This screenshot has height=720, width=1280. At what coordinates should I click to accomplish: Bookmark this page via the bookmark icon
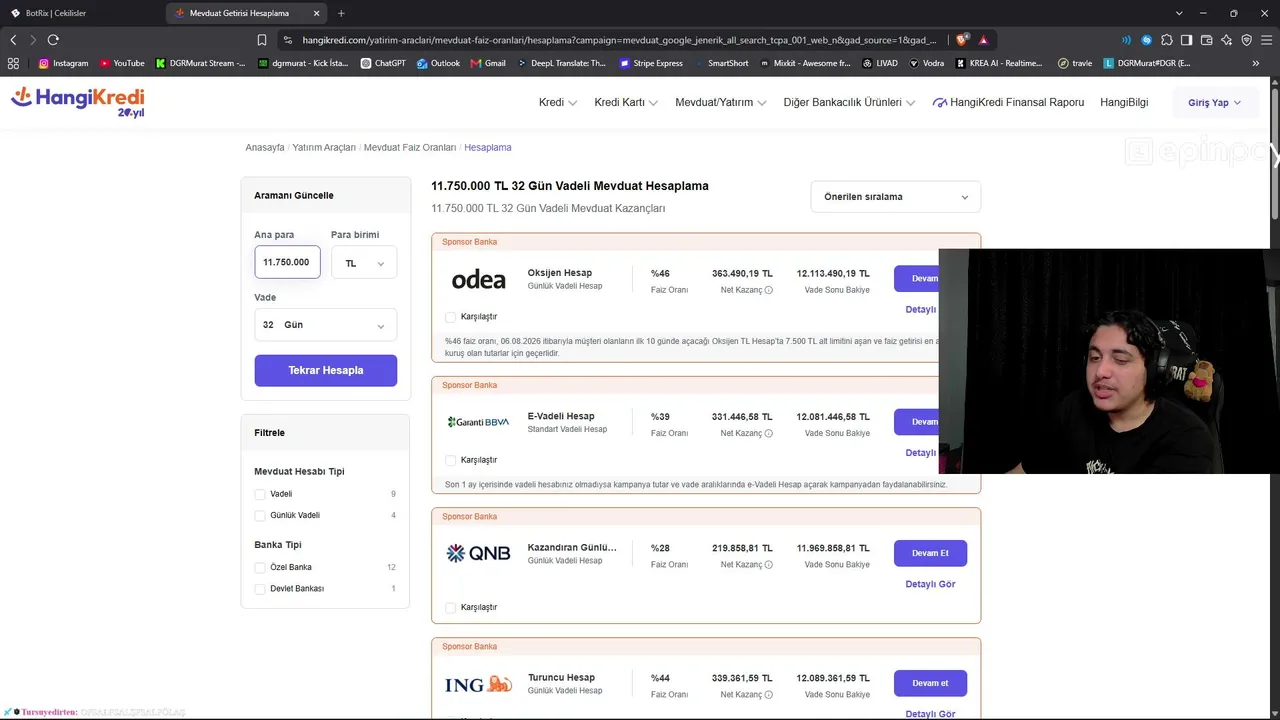click(262, 40)
